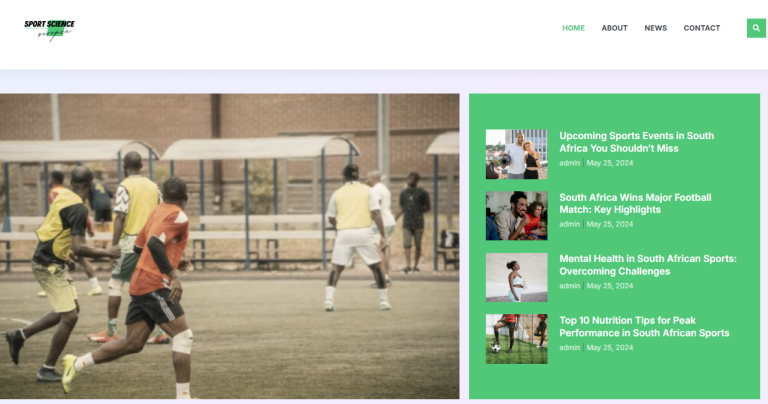This screenshot has width=768, height=404.
Task: Click admin author under Upcoming Sports Events
Action: pyautogui.click(x=569, y=163)
